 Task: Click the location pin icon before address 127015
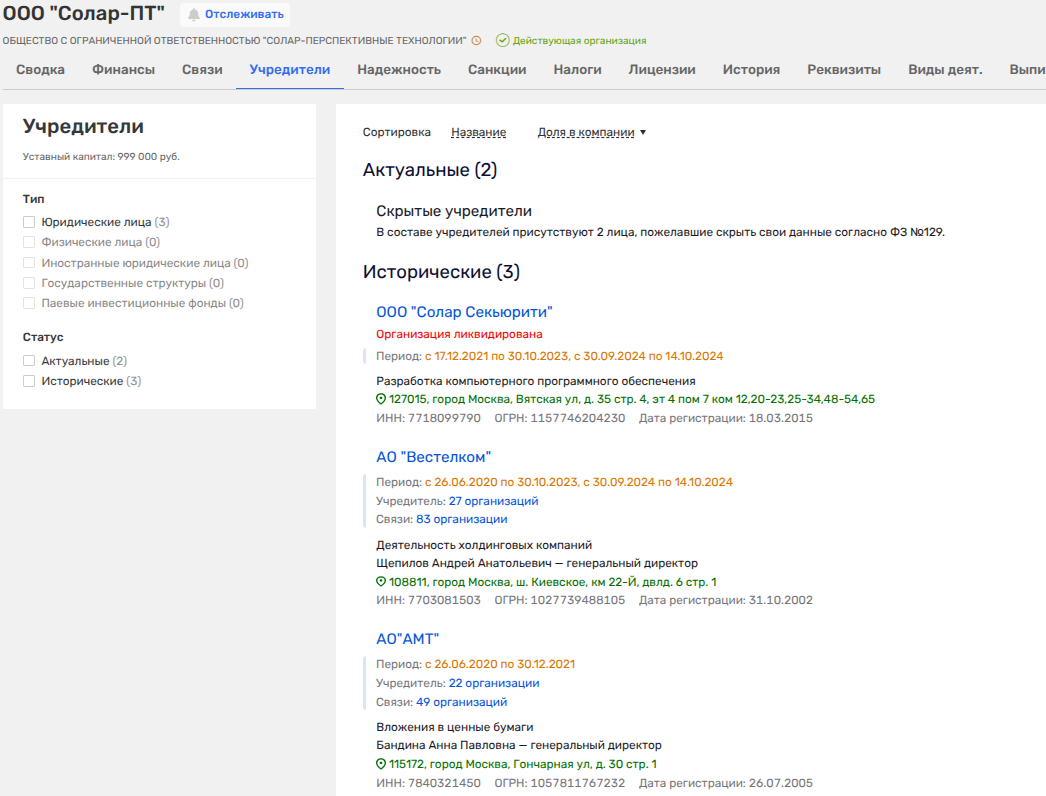click(381, 399)
